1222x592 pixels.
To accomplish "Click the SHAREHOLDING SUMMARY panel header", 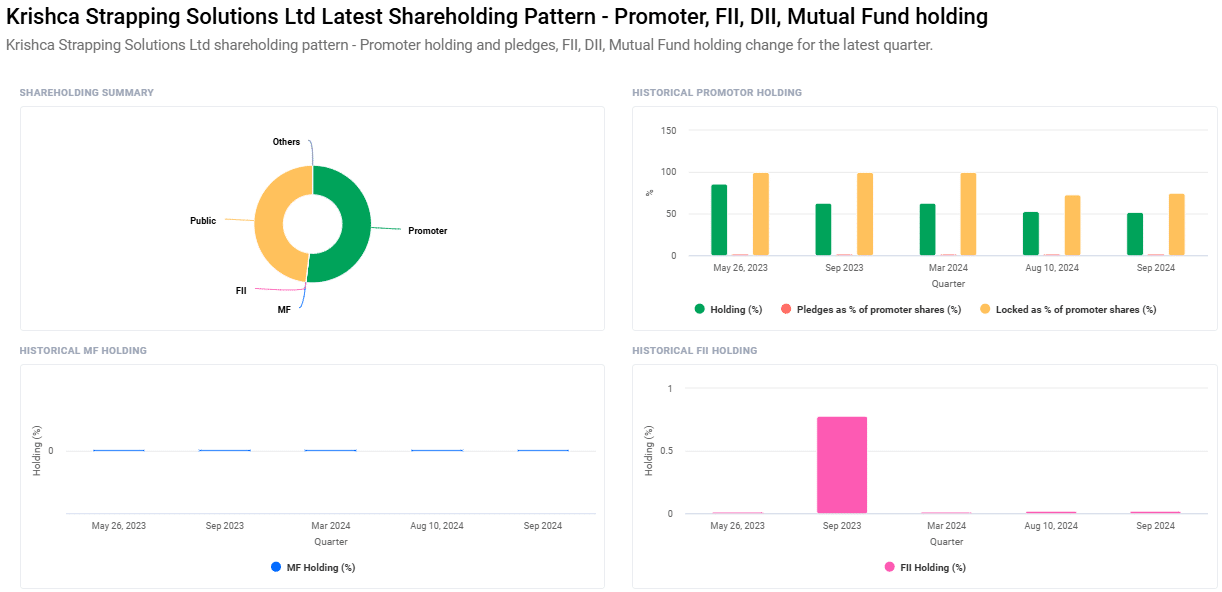I will 86,92.
